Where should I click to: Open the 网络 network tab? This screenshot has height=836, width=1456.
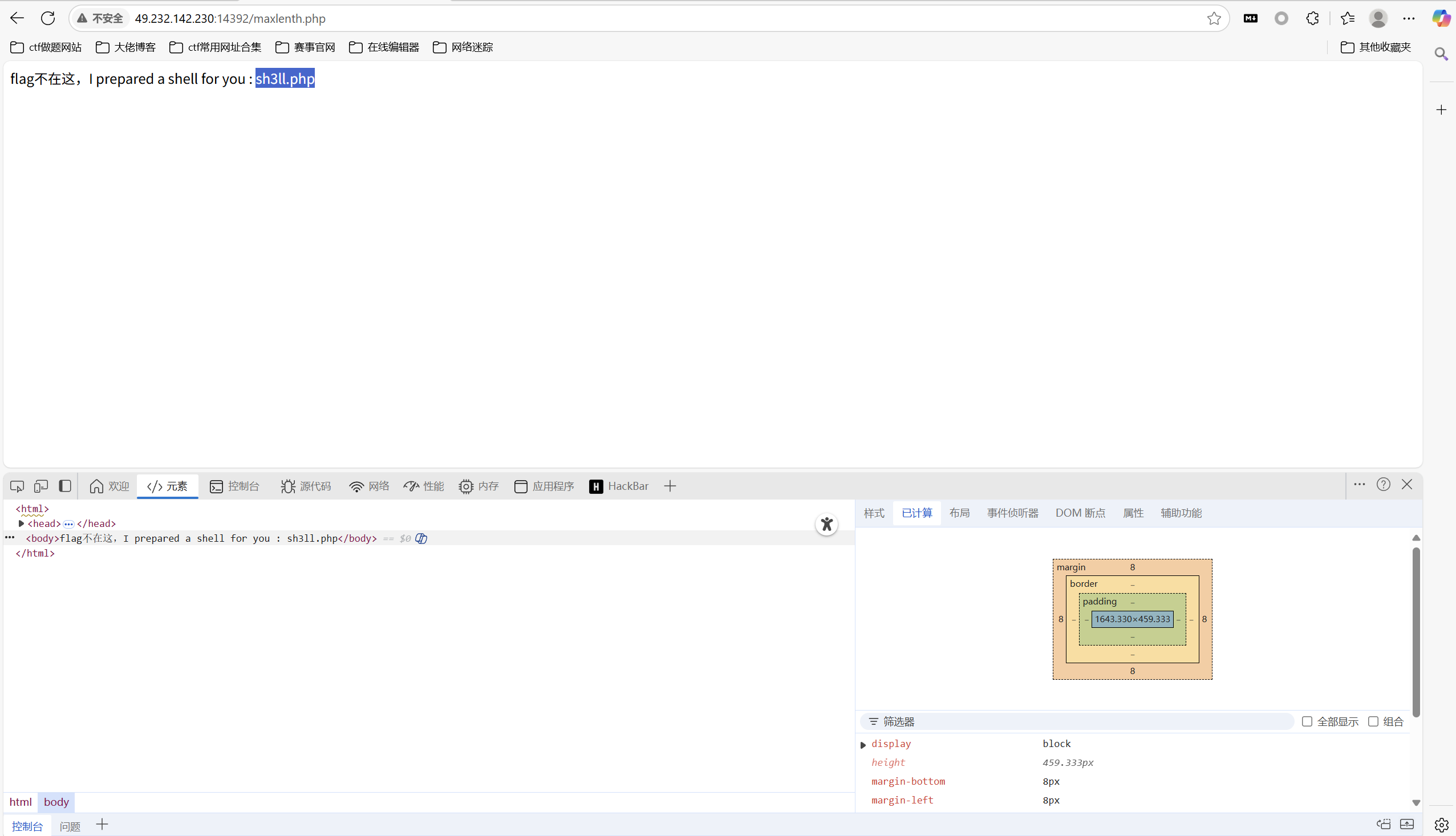coord(369,486)
